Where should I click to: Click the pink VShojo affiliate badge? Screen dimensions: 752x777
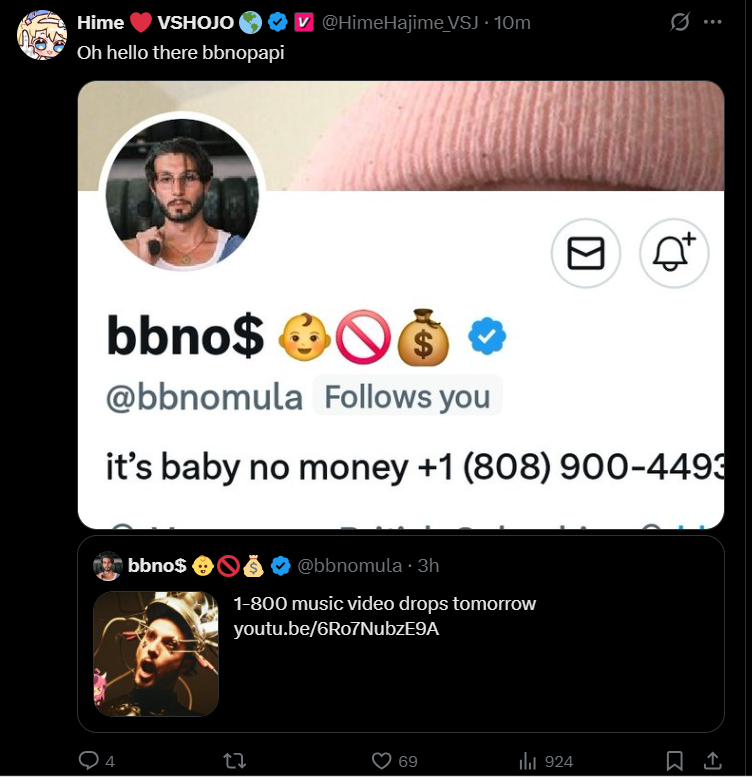pos(304,22)
